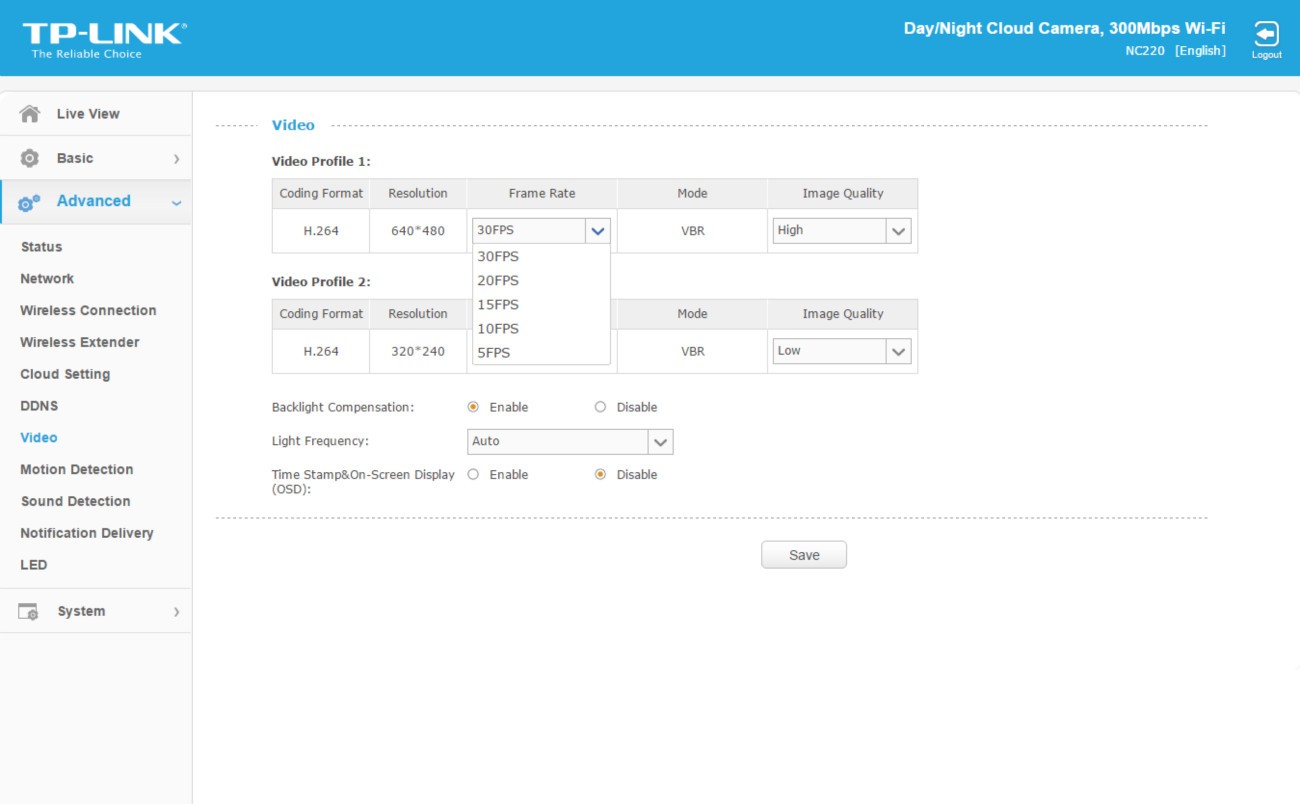Viewport: 1300px width, 804px height.
Task: Click the Basic gear icon
Action: (30, 158)
